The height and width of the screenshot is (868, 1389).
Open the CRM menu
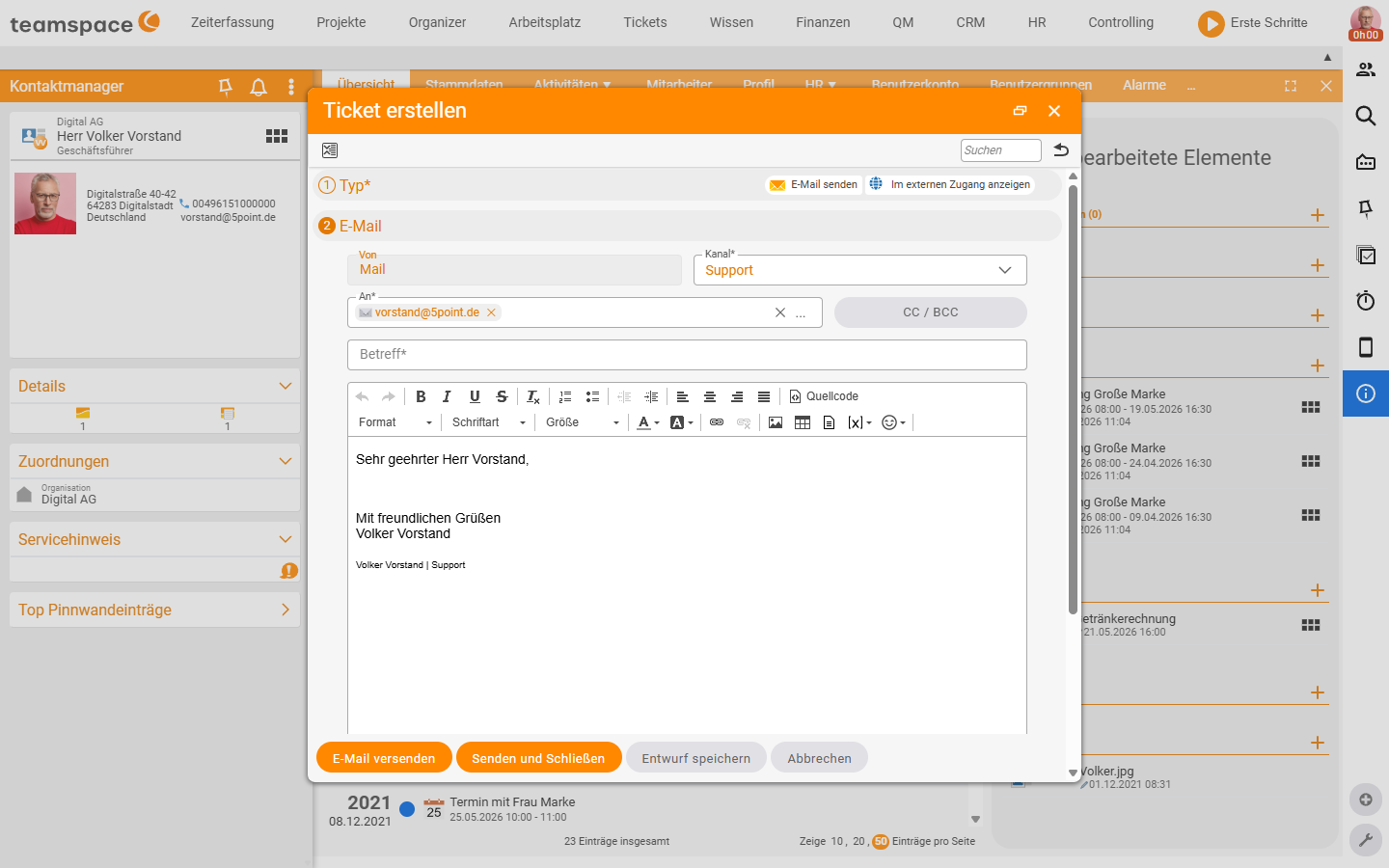(970, 22)
